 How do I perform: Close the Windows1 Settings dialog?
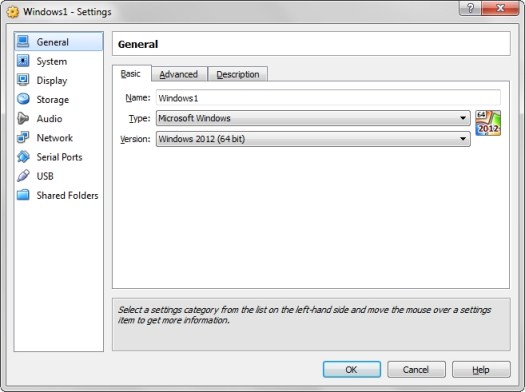pos(500,8)
